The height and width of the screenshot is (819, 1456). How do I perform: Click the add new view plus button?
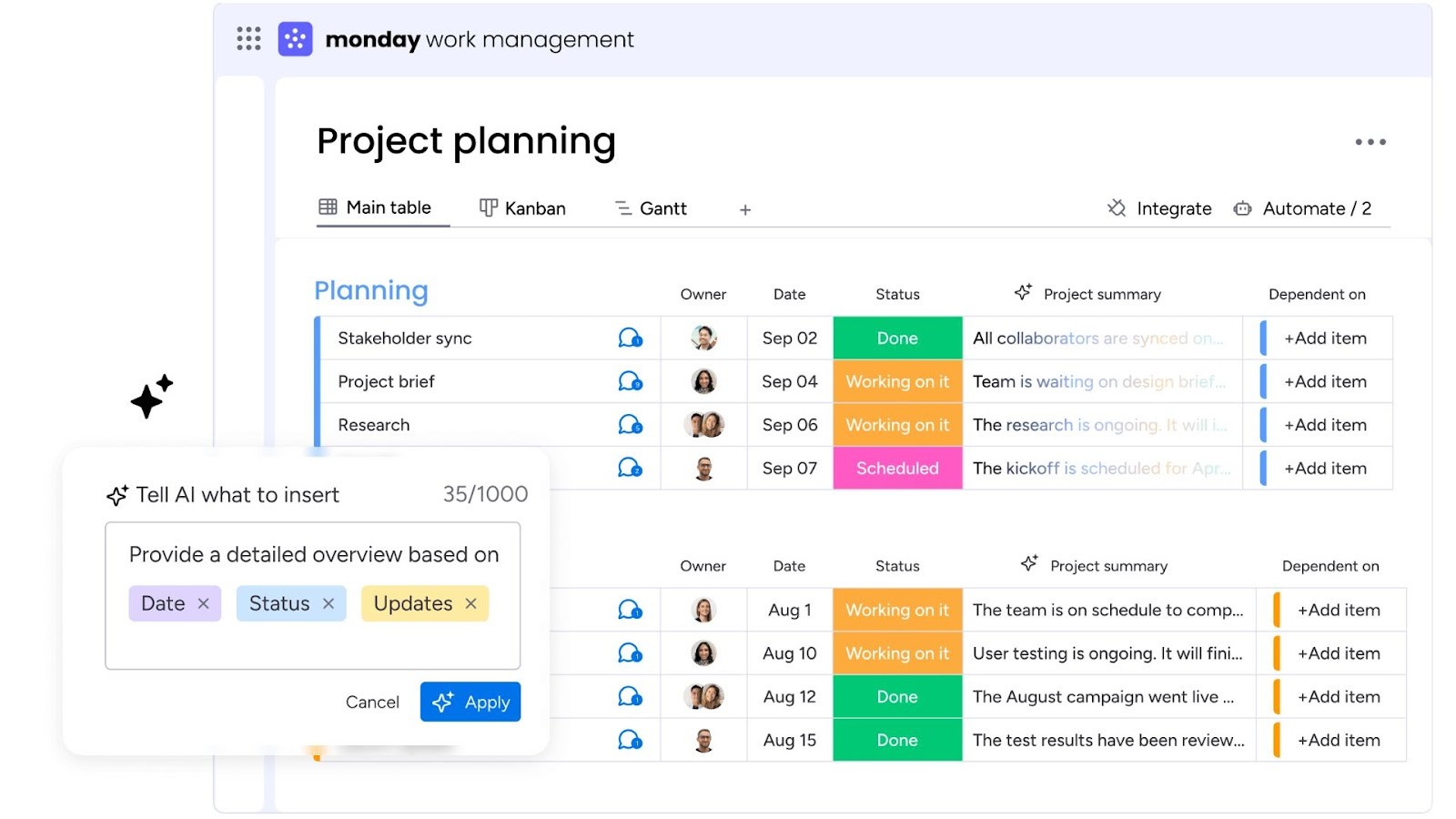point(744,209)
